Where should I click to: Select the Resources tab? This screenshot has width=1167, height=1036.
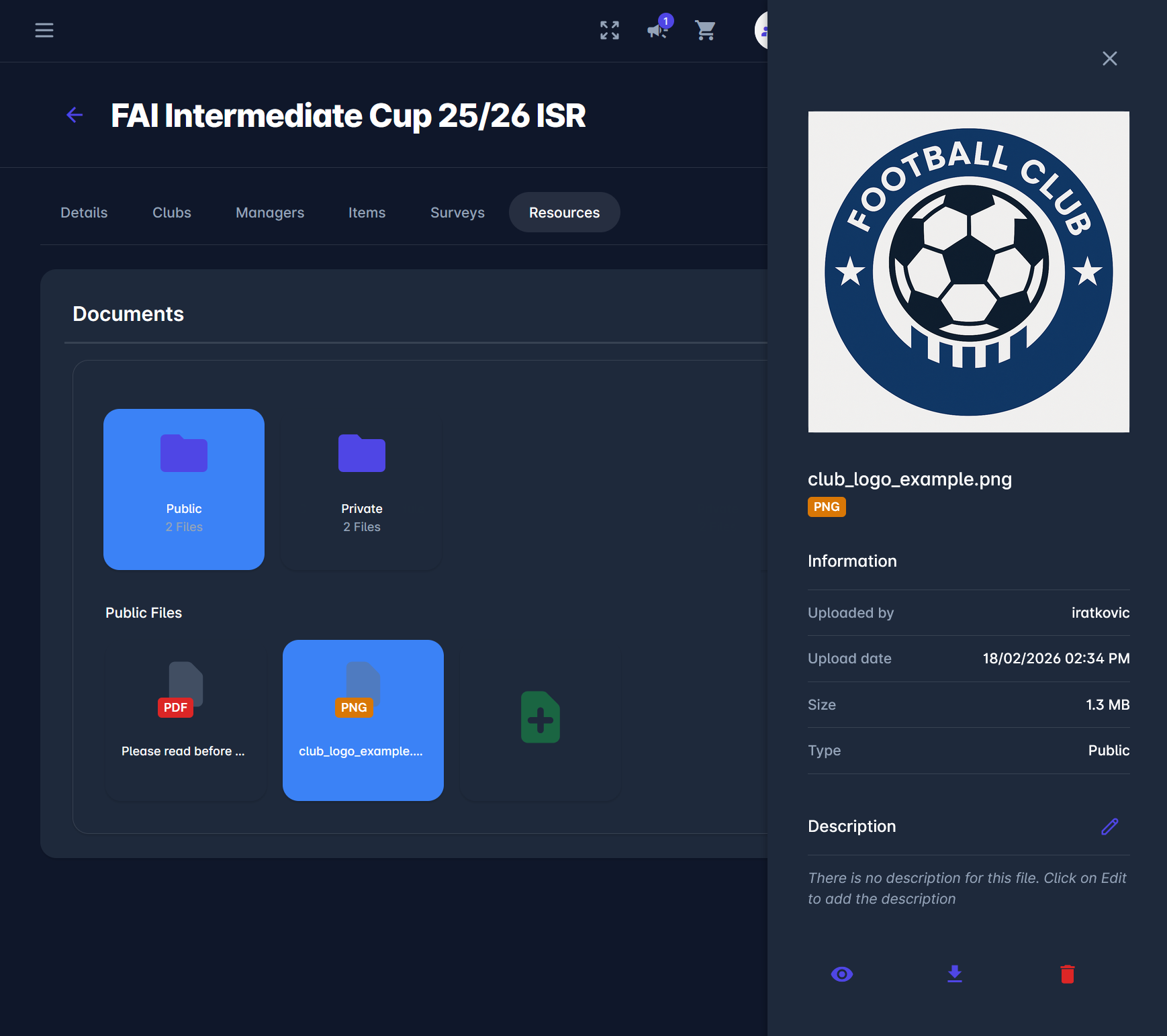tap(564, 213)
